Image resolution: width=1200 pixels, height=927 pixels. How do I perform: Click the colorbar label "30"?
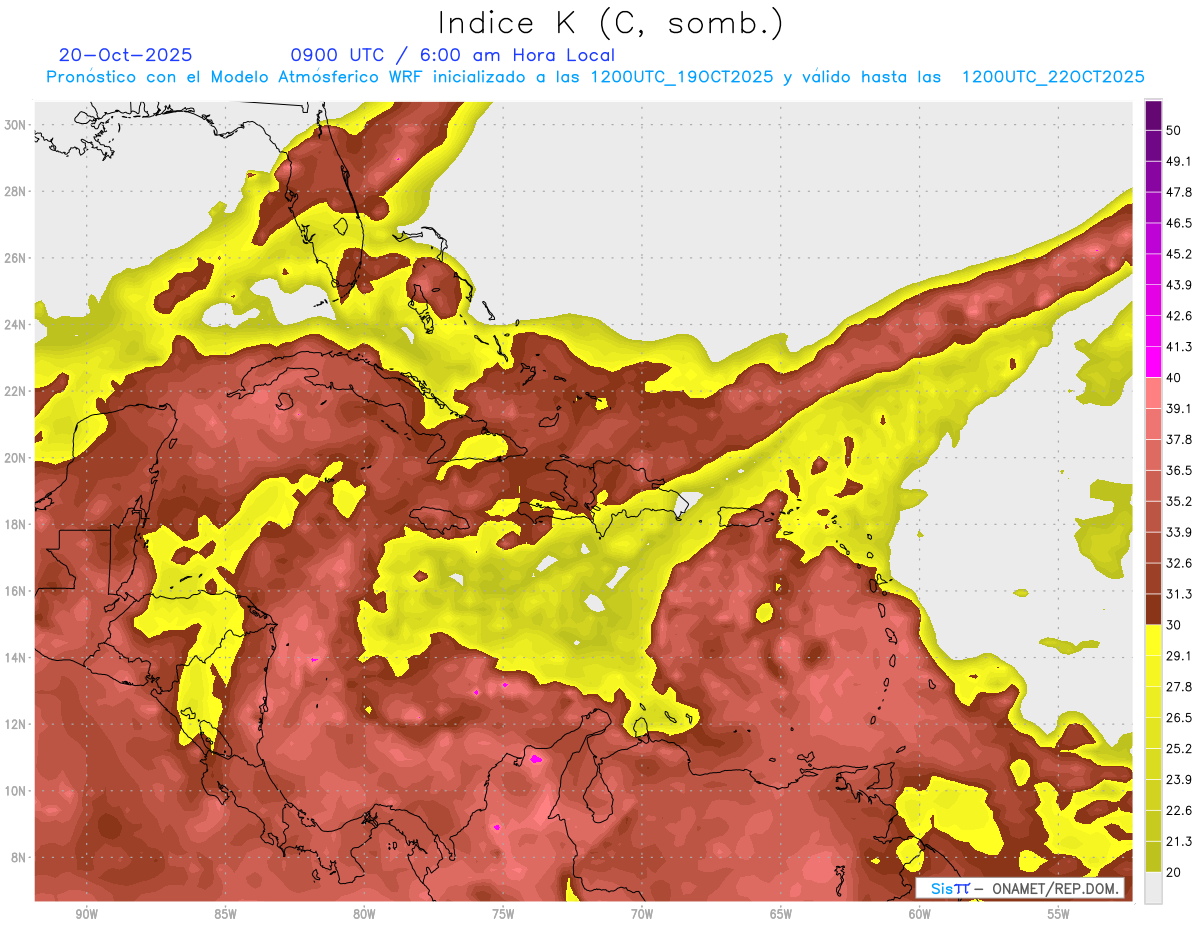(x=1176, y=625)
